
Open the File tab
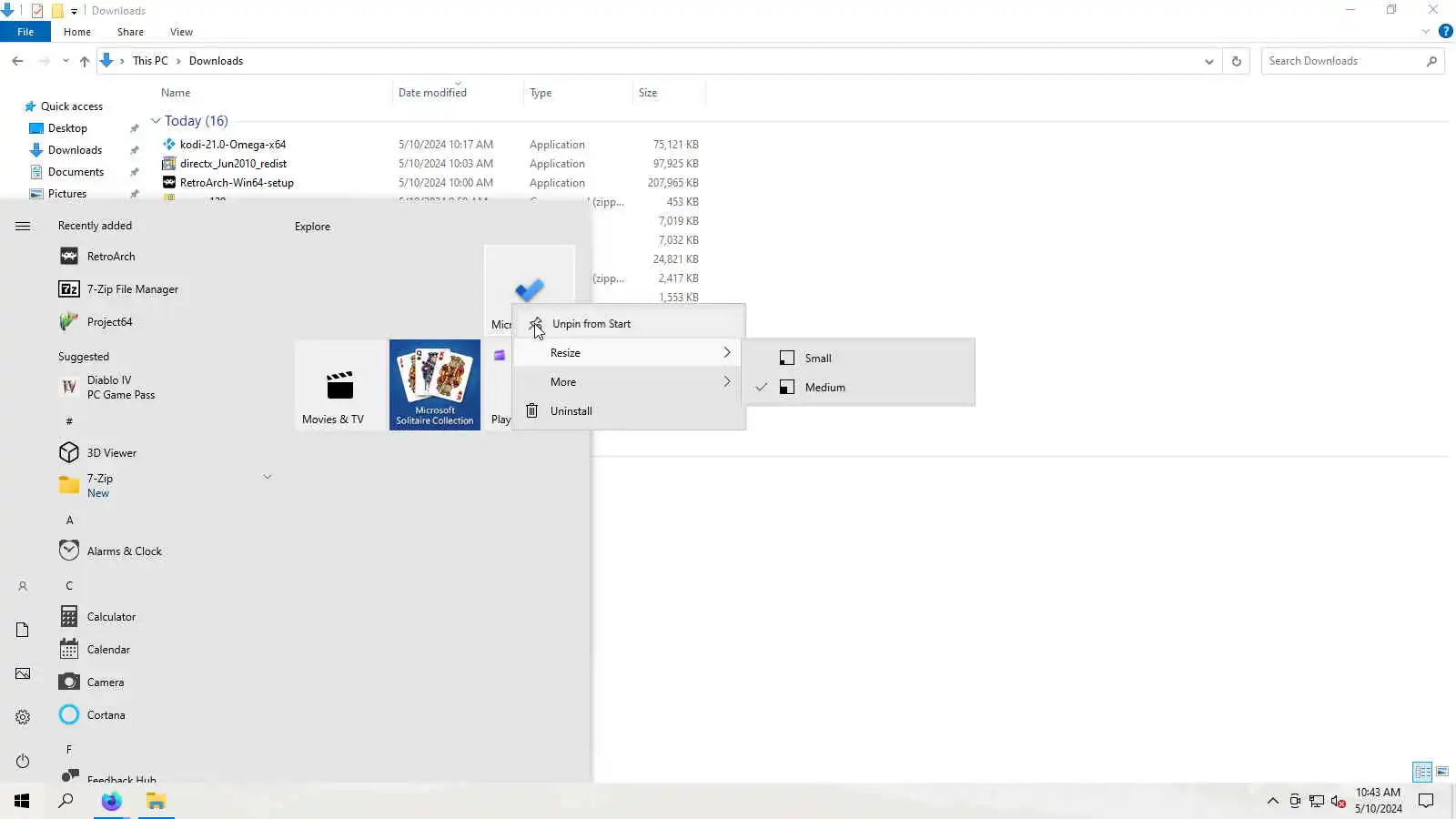(25, 32)
